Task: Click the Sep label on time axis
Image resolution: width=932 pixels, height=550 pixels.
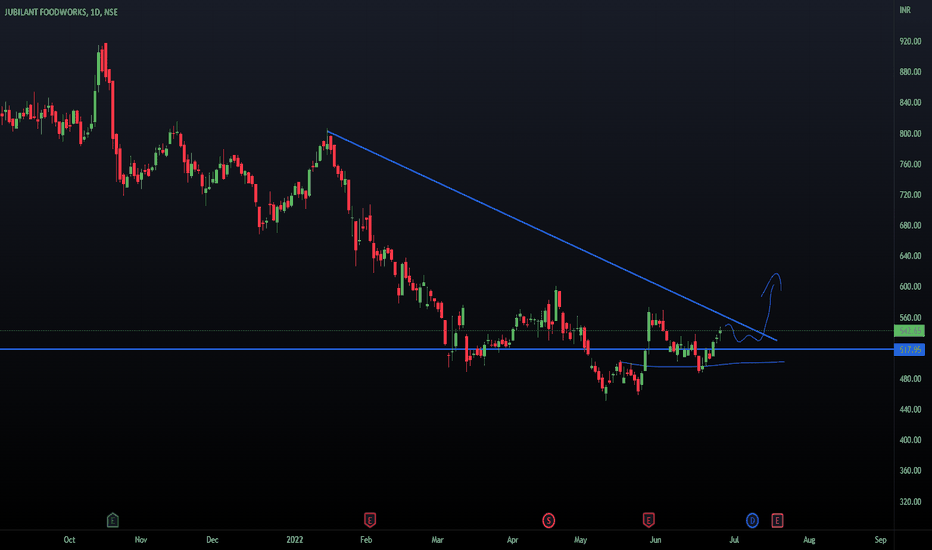Action: point(880,540)
